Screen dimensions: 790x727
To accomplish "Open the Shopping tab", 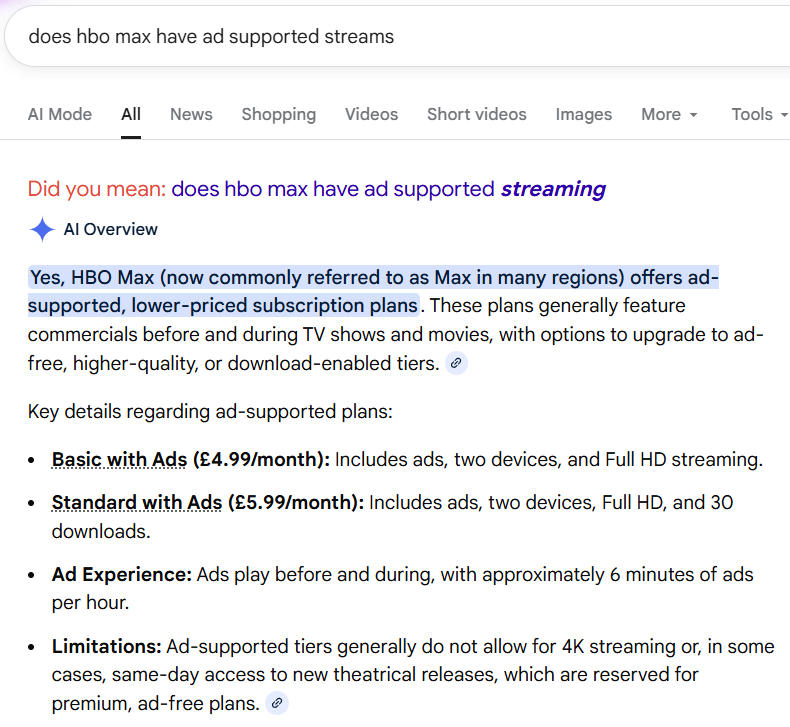I will 279,114.
